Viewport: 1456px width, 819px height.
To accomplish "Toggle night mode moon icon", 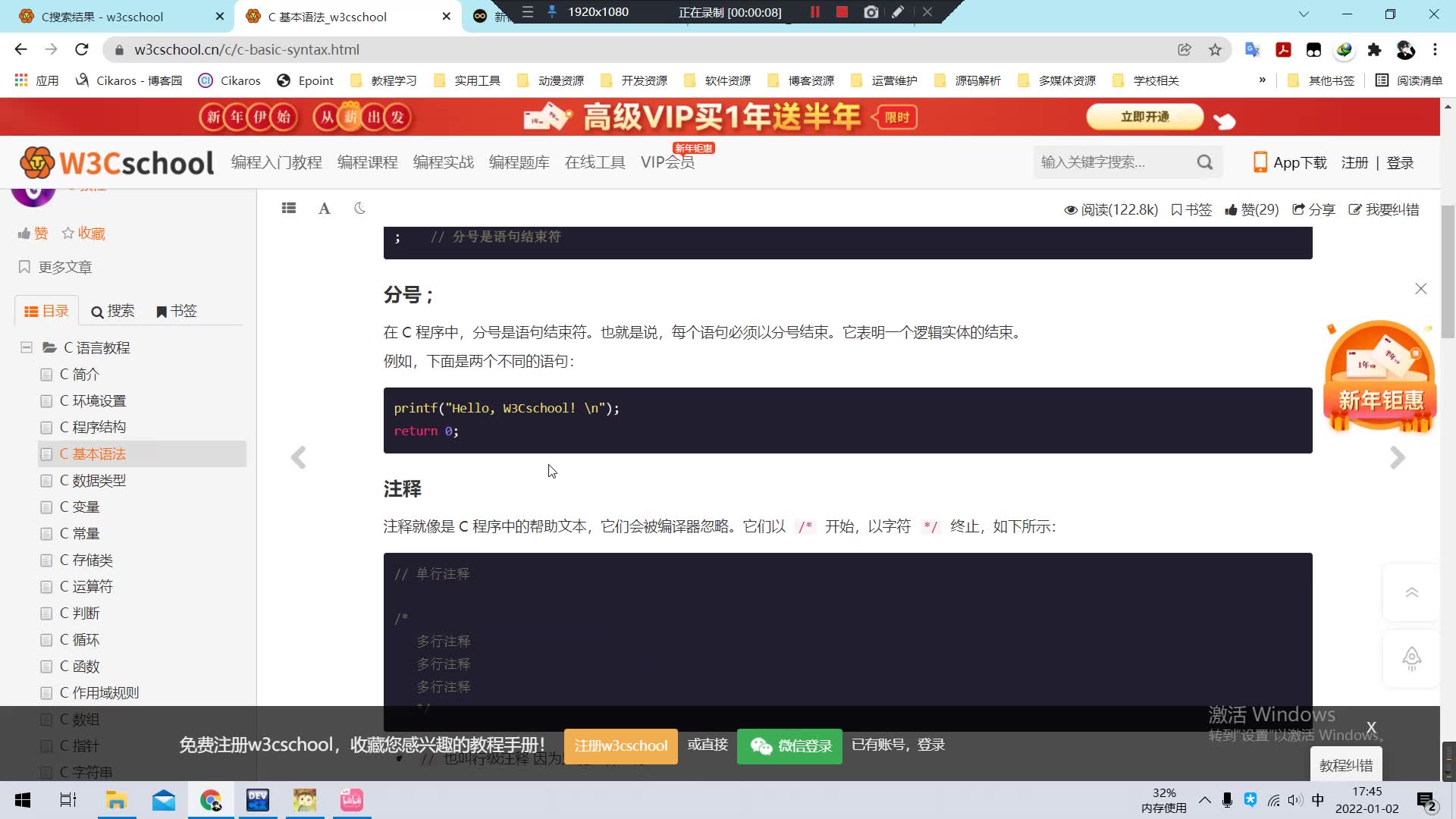I will click(x=360, y=209).
